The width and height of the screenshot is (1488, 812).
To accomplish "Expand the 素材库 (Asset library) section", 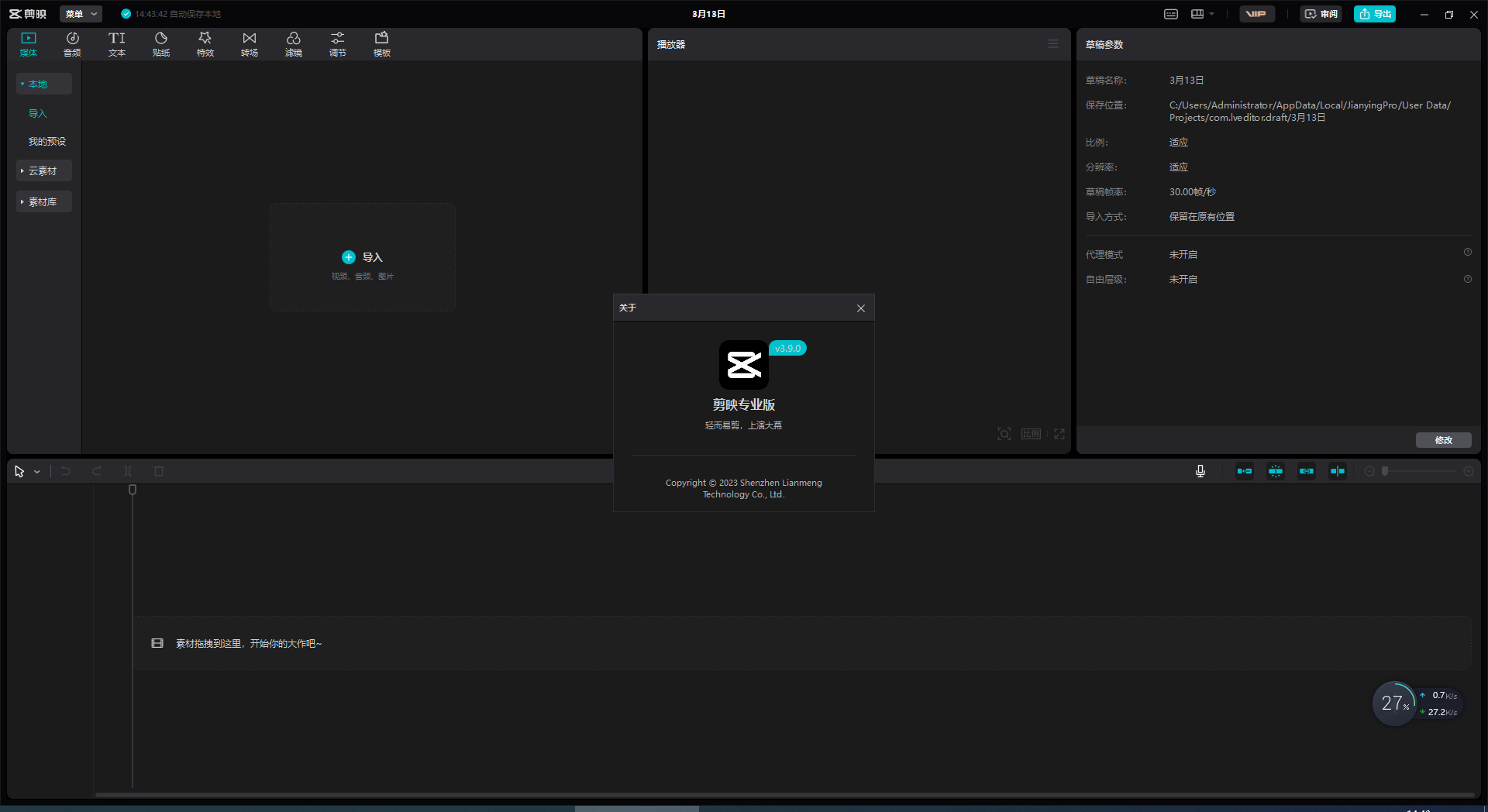I will [x=44, y=201].
